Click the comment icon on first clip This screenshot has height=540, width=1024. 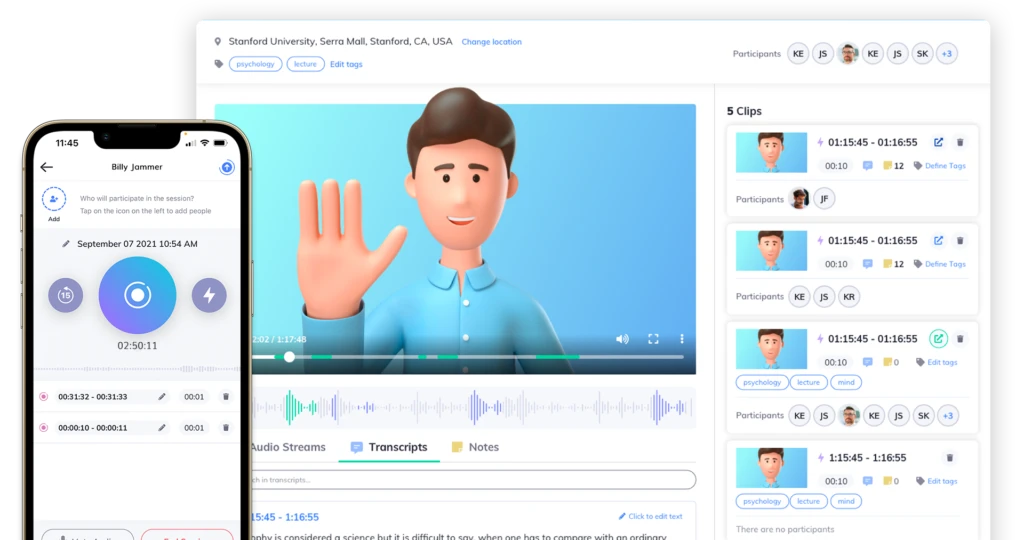[x=867, y=166]
